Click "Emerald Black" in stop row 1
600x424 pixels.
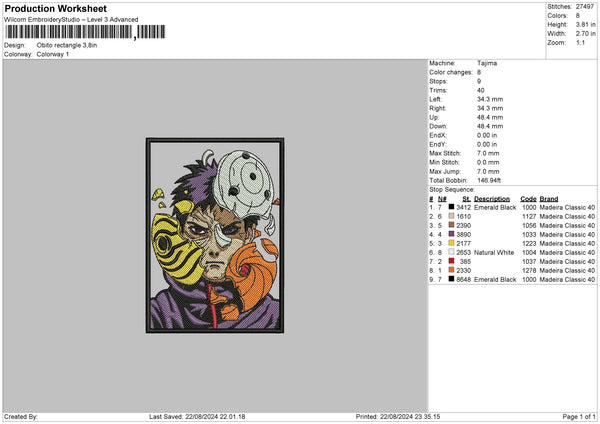[495, 207]
